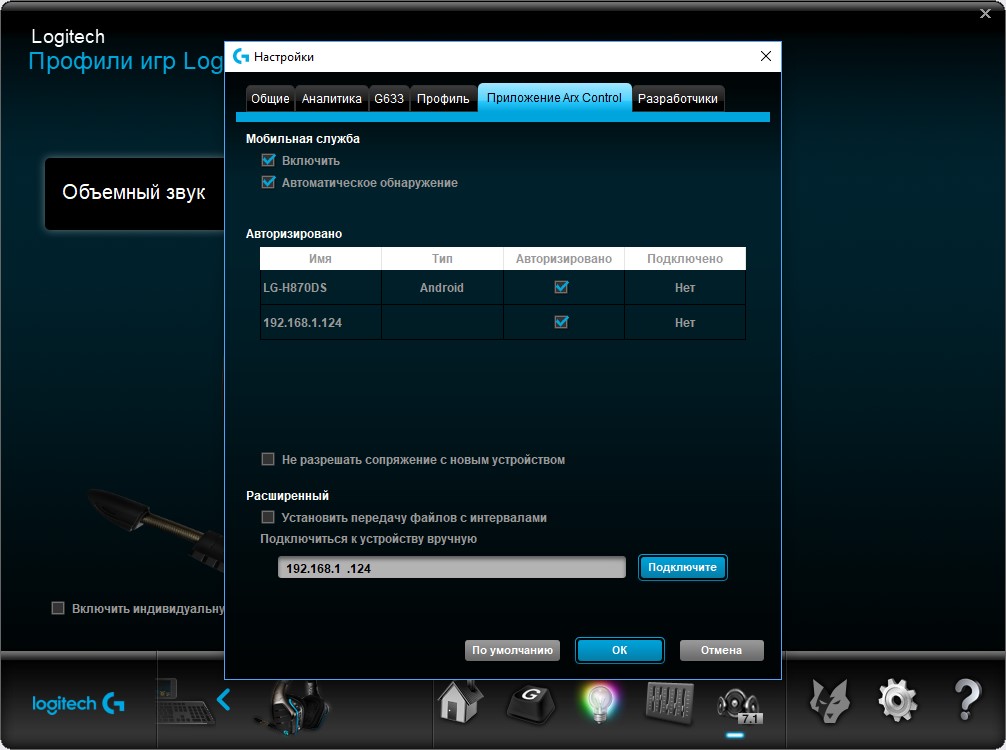Switch to the Разработчики tab
Viewport: 1006px width, 750px height.
[678, 99]
